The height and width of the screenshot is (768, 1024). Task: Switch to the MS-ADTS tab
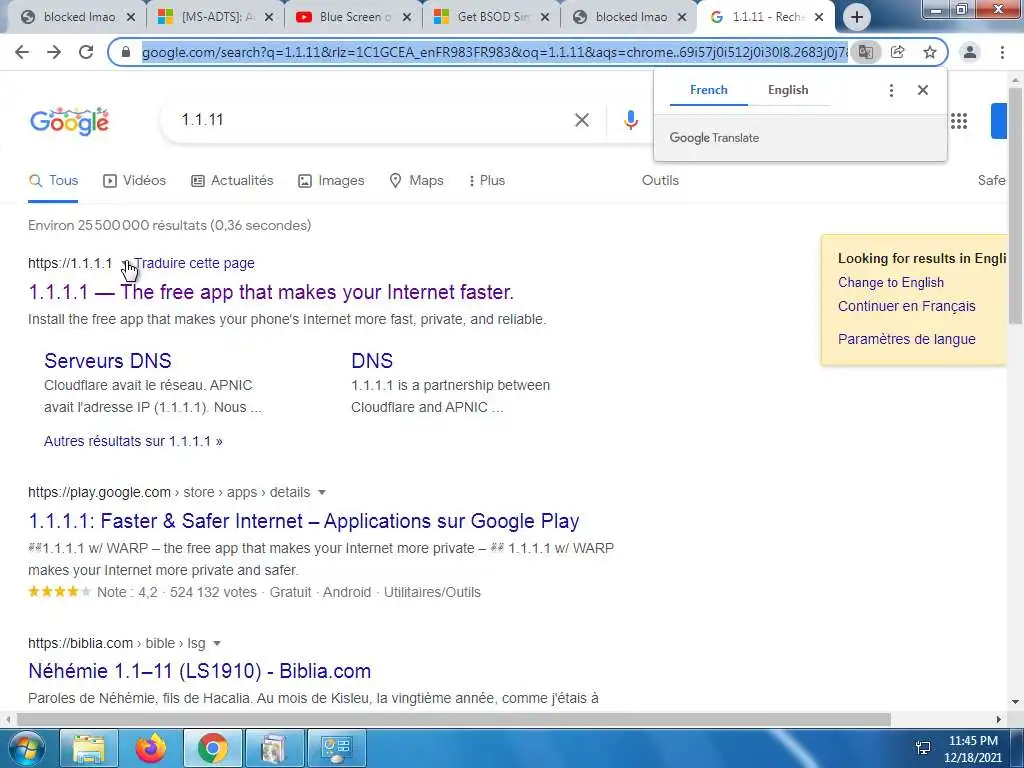pos(216,17)
